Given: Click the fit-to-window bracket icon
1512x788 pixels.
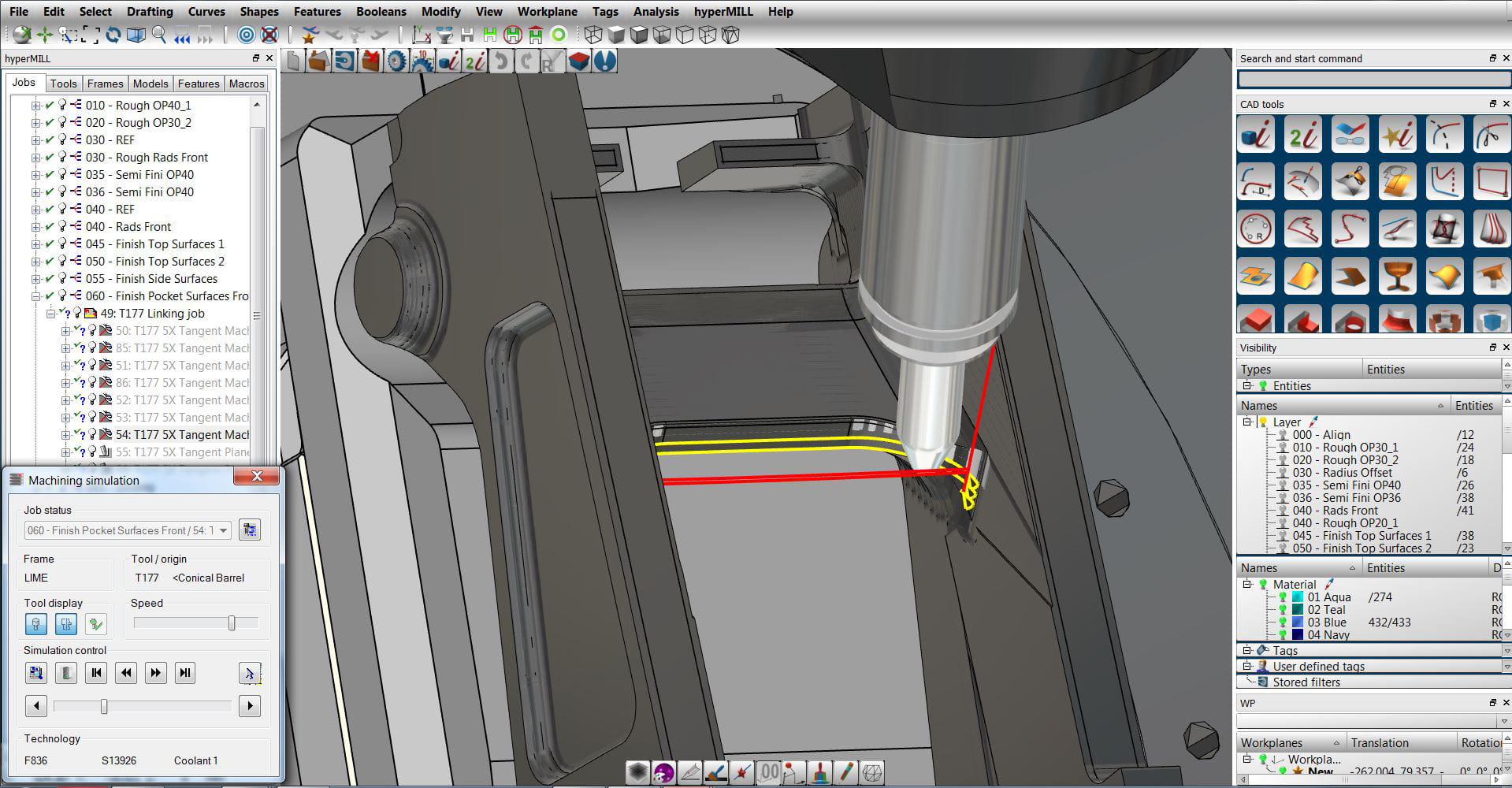Looking at the screenshot, I should coord(91,35).
